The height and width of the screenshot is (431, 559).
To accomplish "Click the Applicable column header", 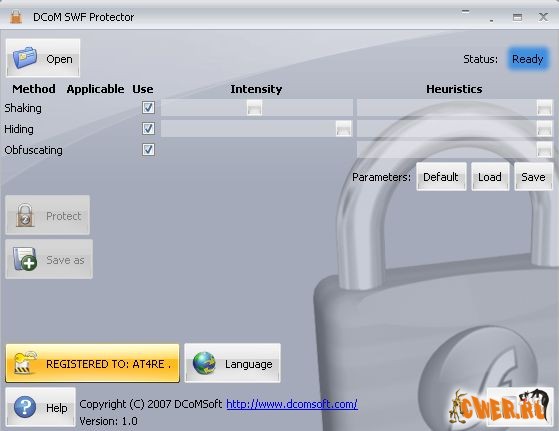I will tap(95, 89).
